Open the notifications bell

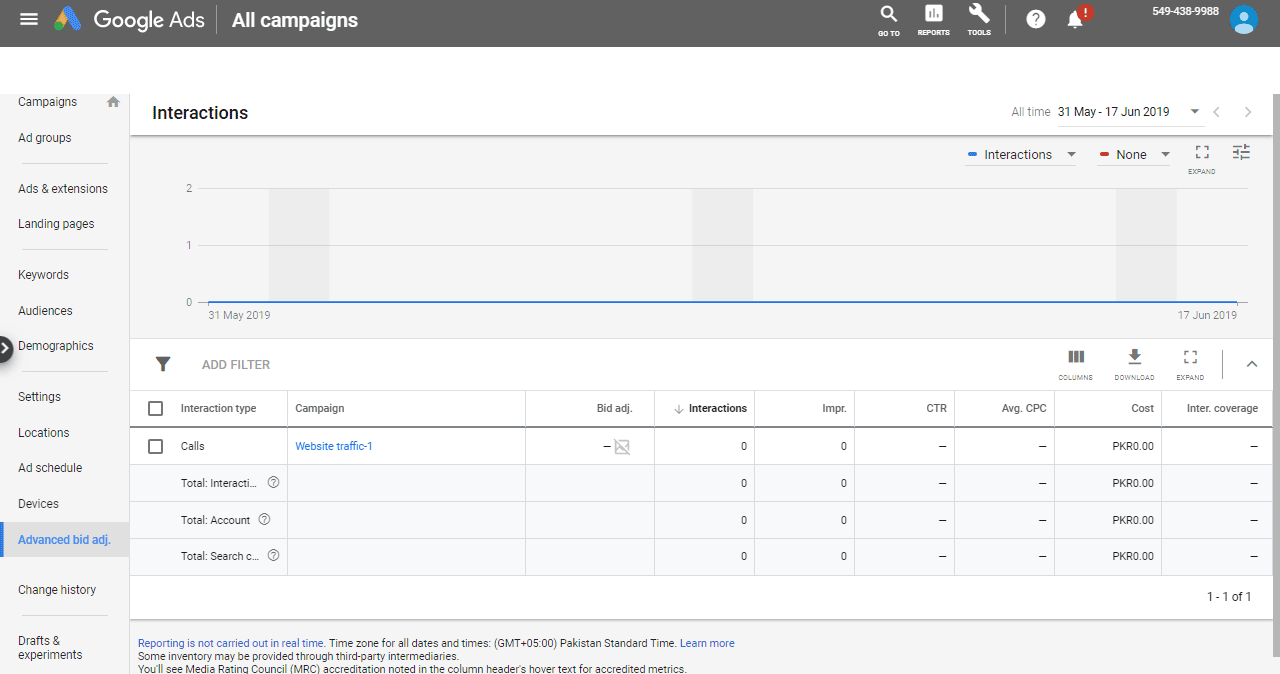coord(1076,19)
